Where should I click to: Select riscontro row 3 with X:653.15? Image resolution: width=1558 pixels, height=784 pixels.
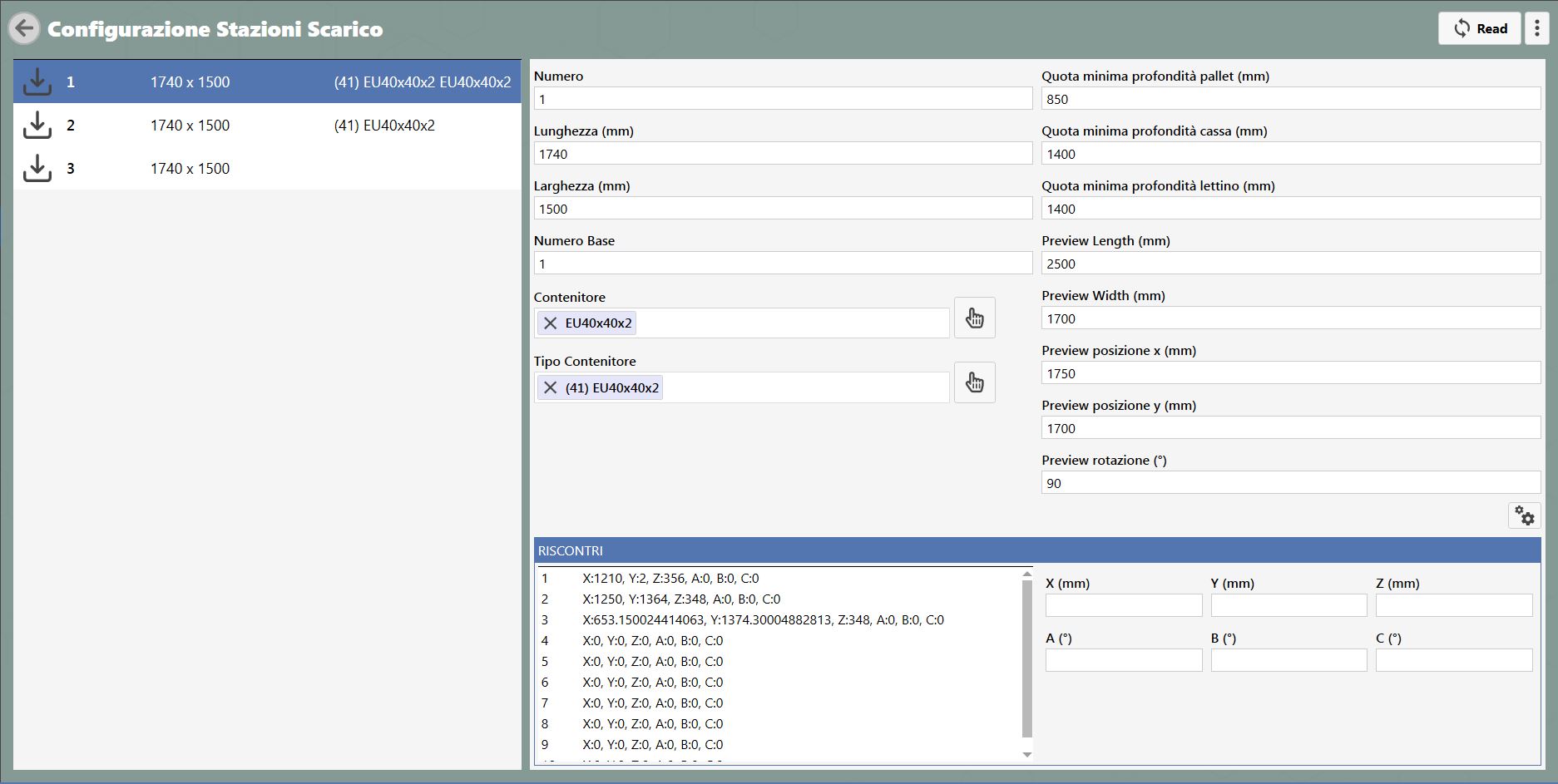point(778,619)
